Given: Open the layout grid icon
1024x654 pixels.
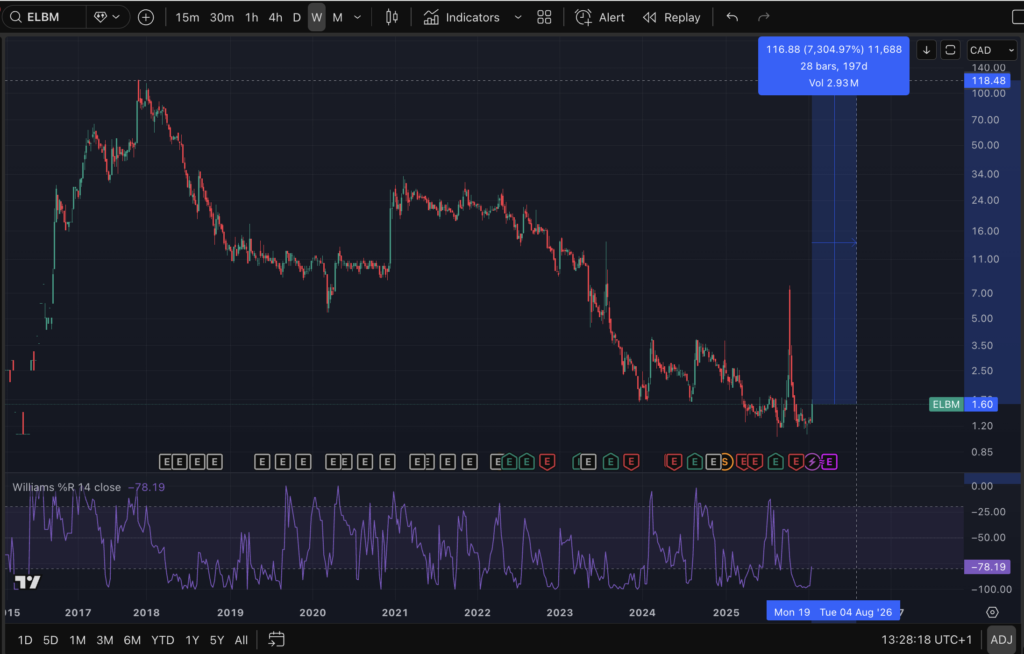Looking at the screenshot, I should click(544, 17).
